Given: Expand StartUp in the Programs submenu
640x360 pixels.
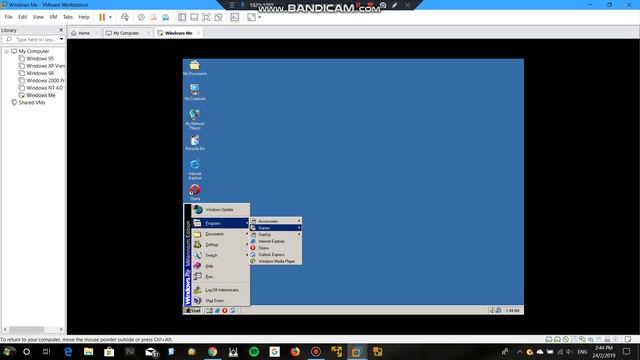Looking at the screenshot, I should click(276, 235).
